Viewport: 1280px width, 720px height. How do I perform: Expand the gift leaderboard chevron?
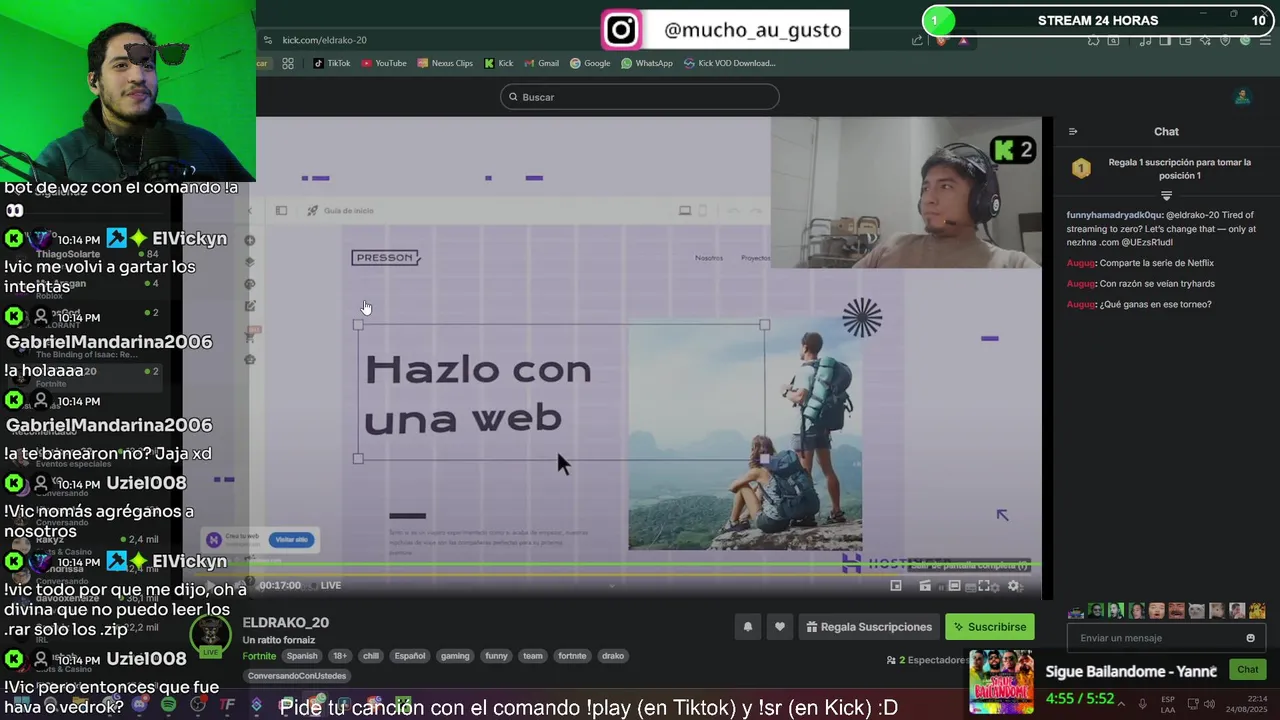[1166, 195]
